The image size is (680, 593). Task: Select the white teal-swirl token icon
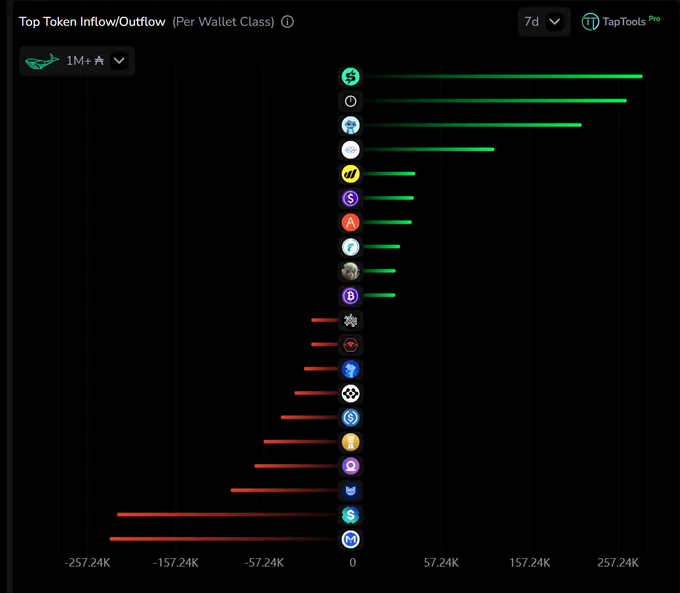[350, 247]
